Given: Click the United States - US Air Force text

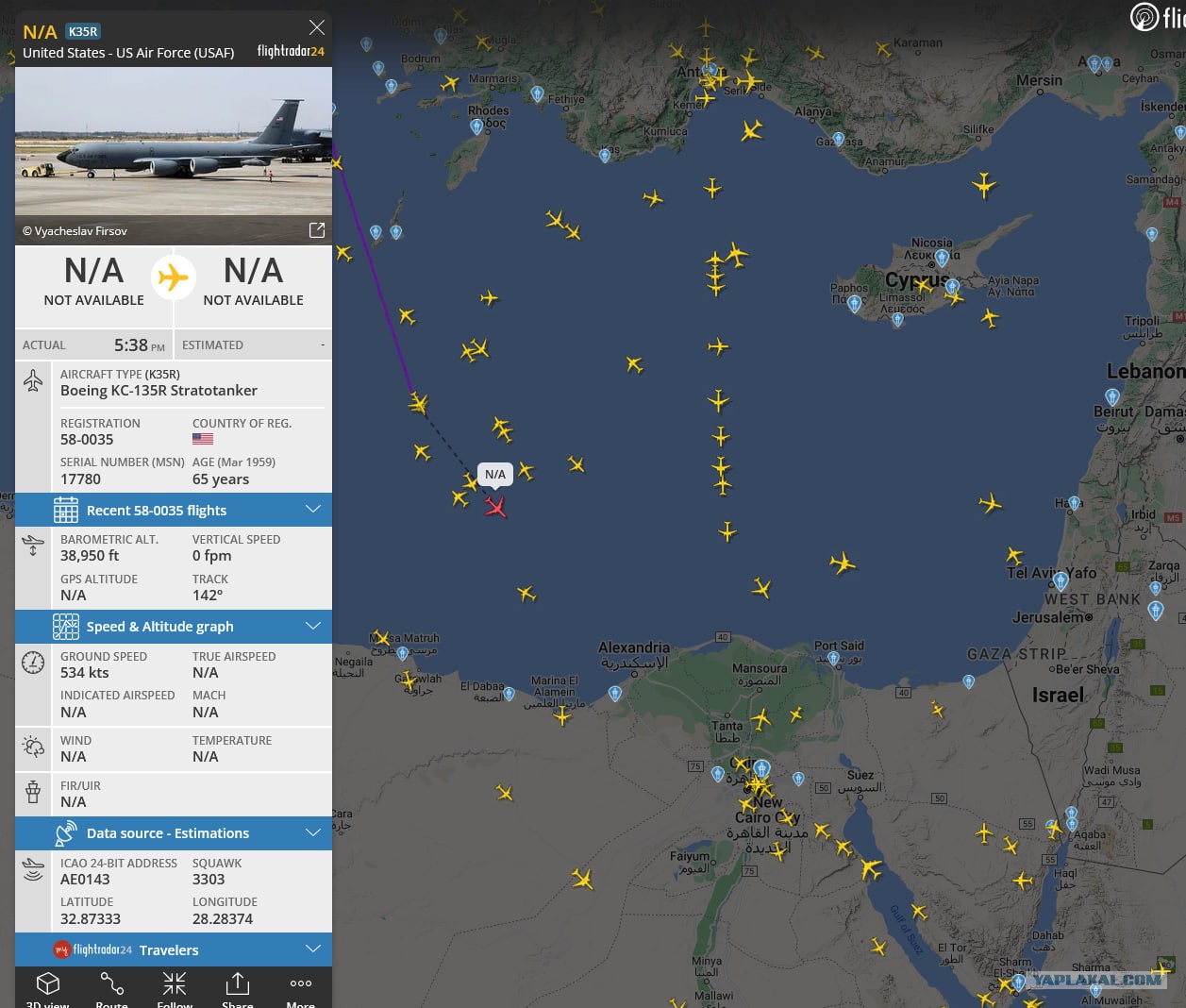Looking at the screenshot, I should (x=128, y=53).
